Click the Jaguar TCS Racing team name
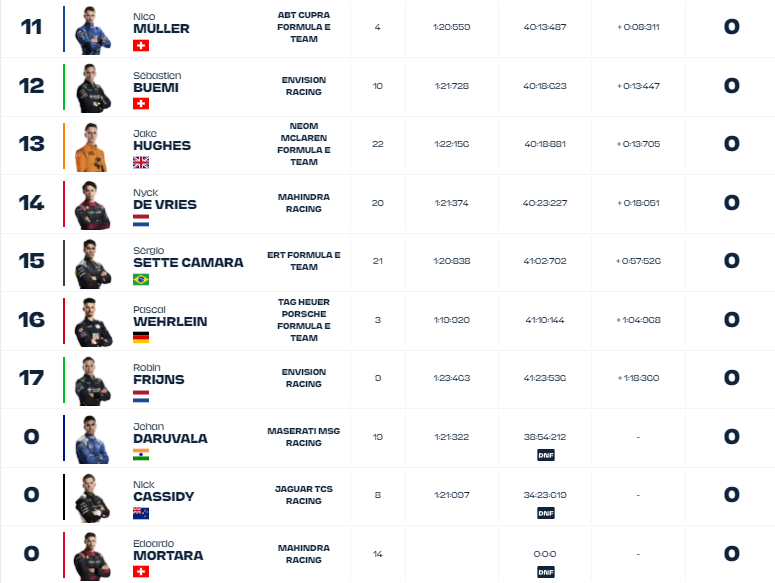 pos(304,495)
